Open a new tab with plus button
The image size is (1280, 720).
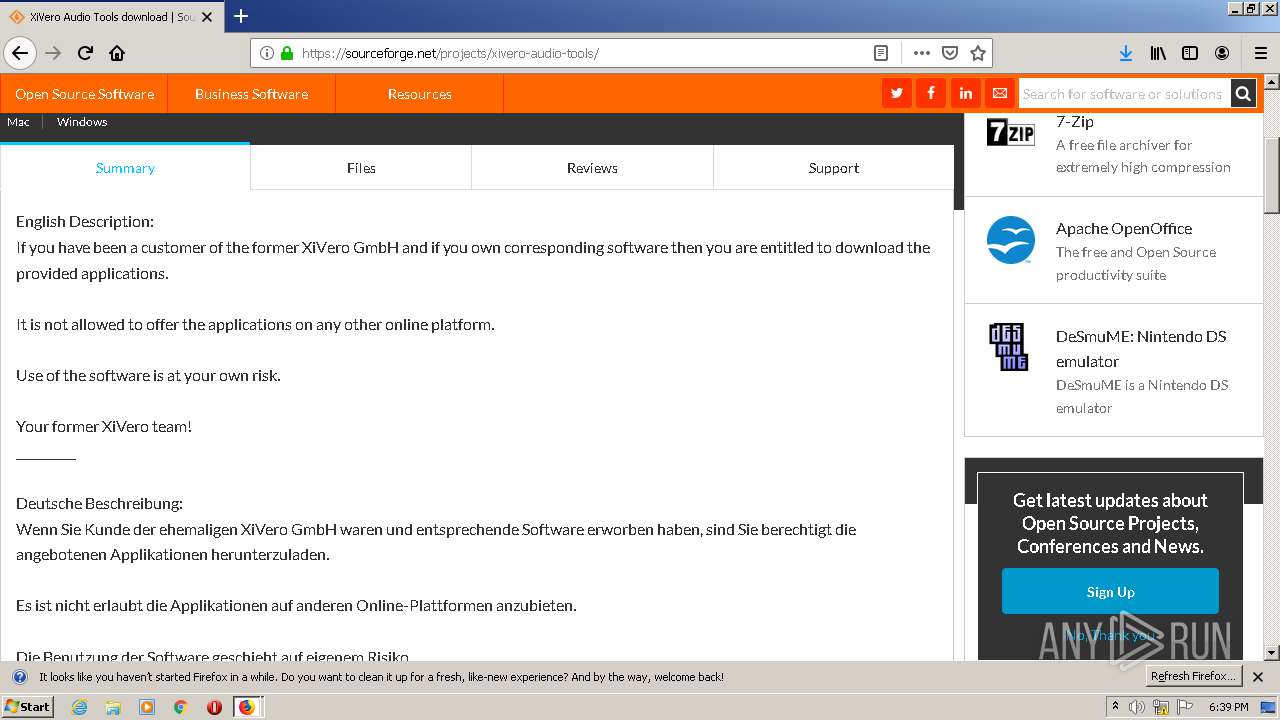(241, 16)
